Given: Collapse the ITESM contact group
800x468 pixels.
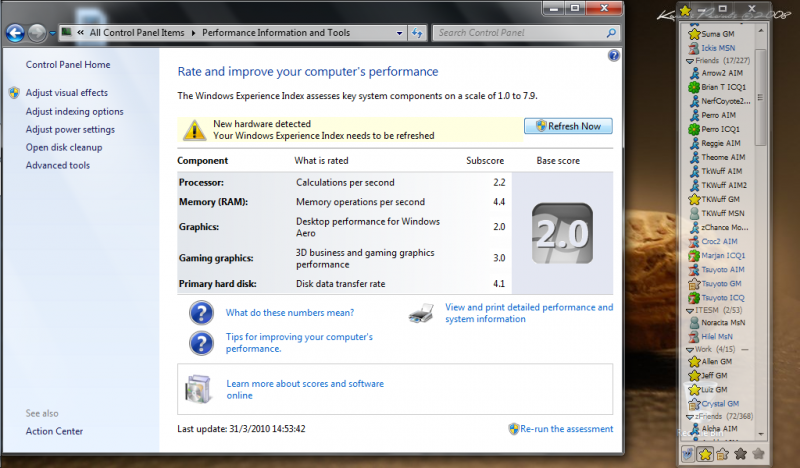Looking at the screenshot, I should [x=688, y=311].
